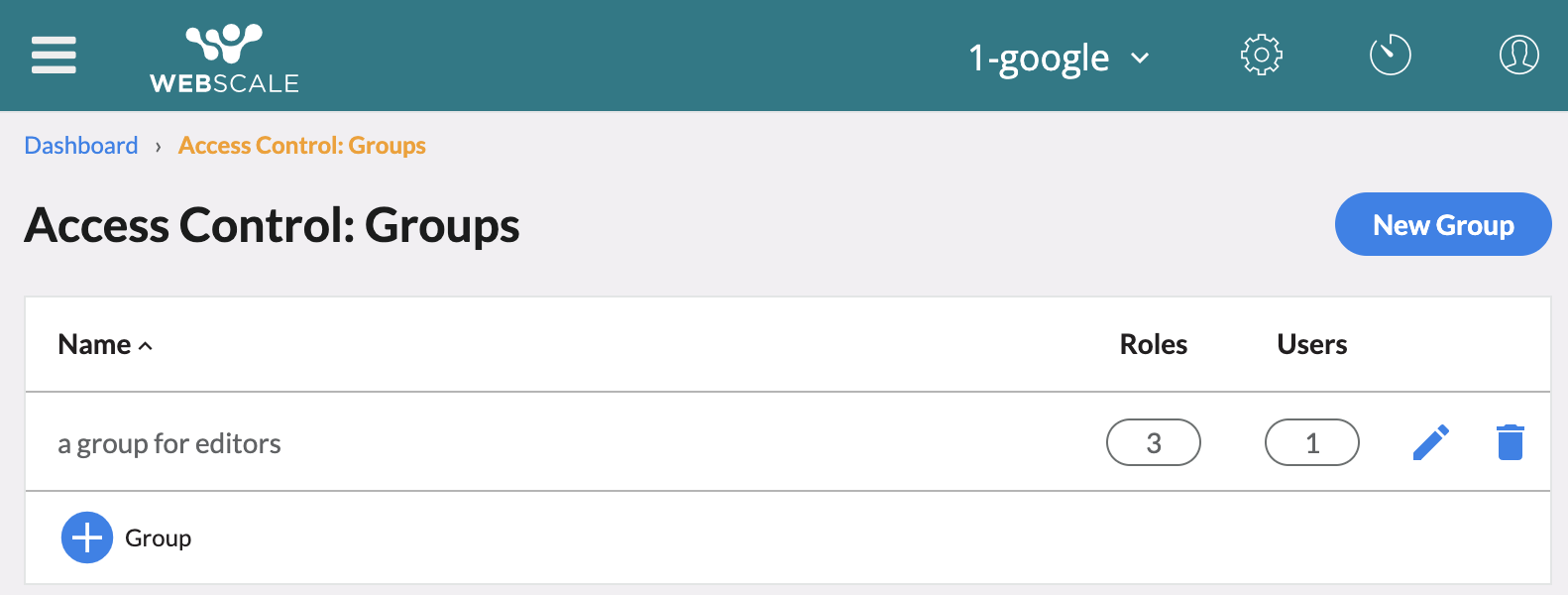Edit the 'a group for editors' group with the pencil
This screenshot has width=1568, height=595.
(1430, 442)
